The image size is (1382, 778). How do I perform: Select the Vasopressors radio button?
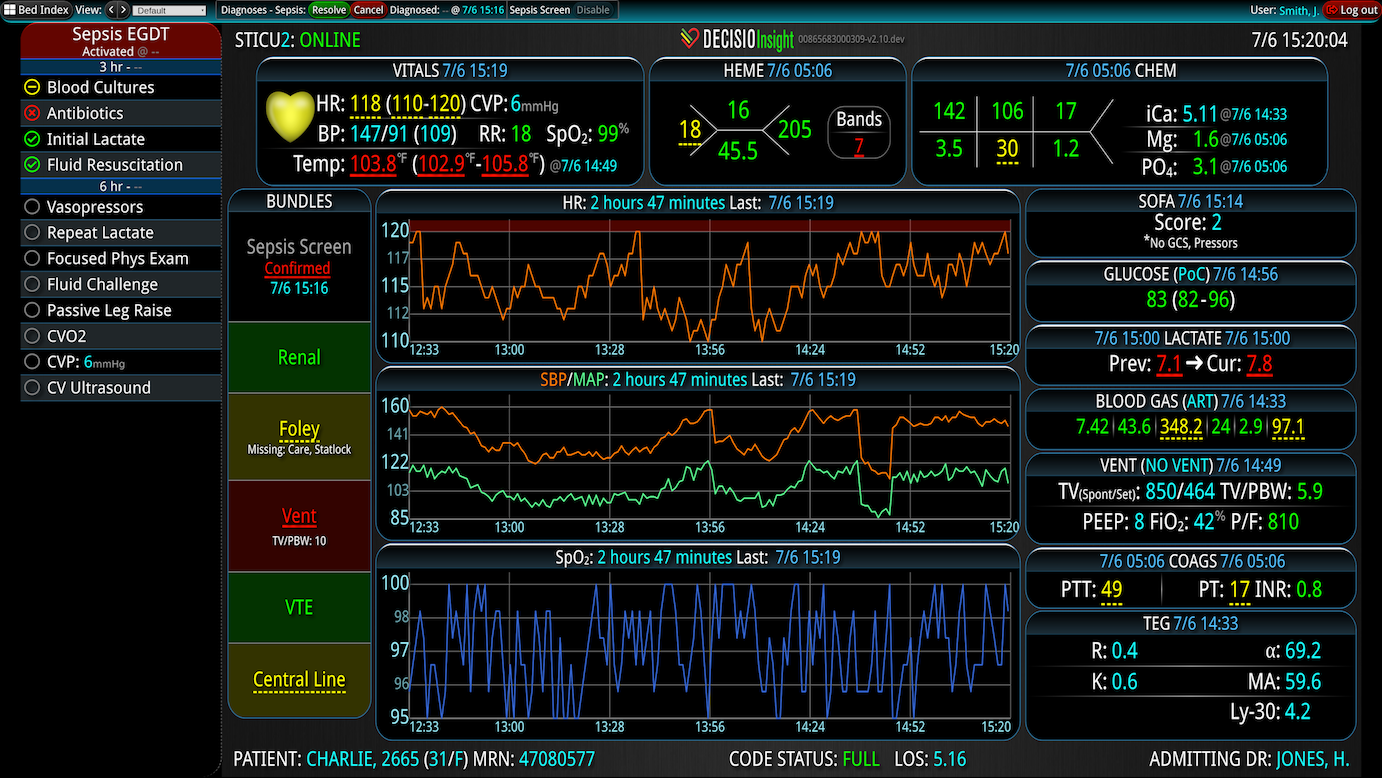(x=32, y=207)
